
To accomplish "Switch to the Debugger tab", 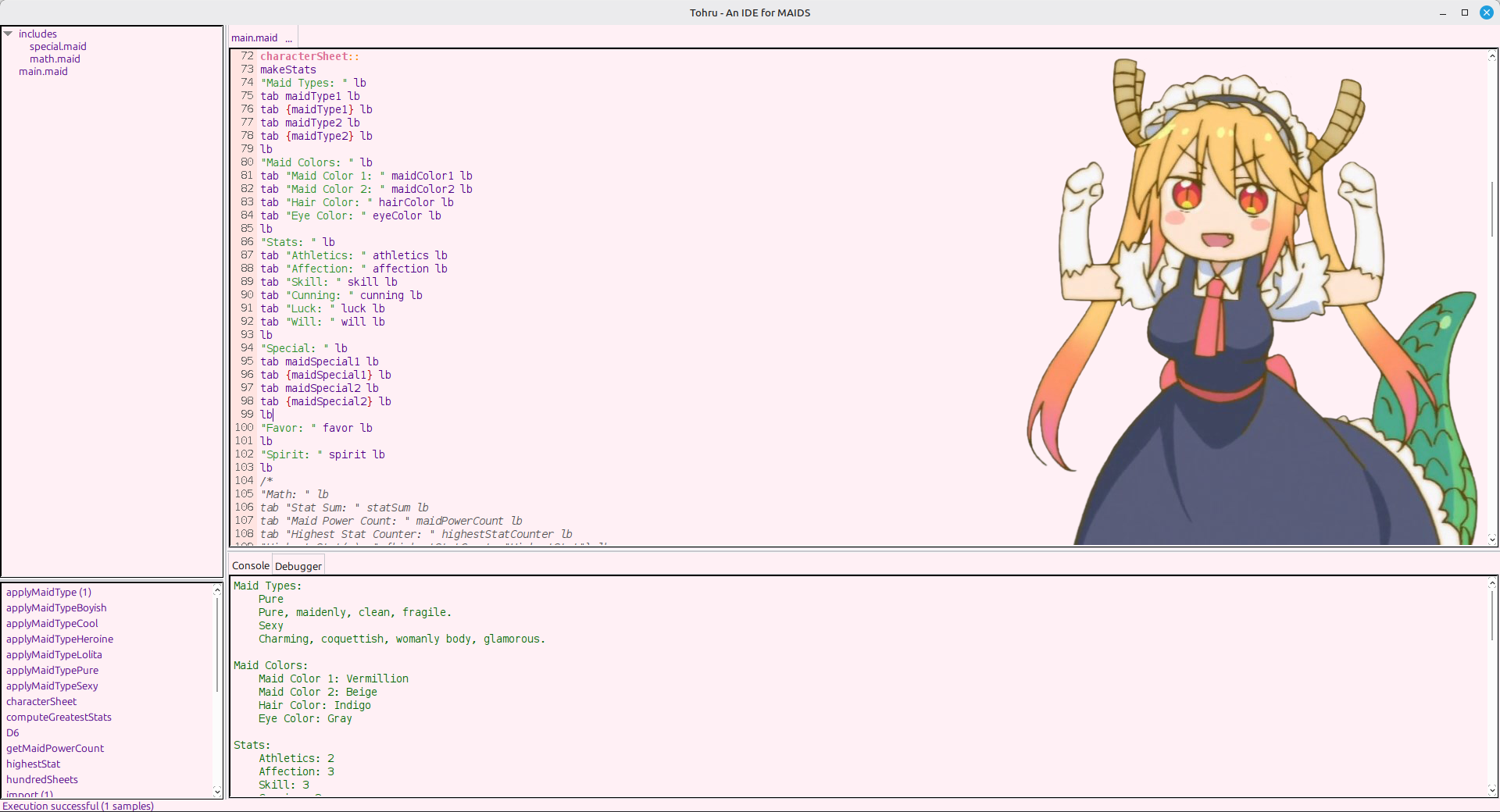I will (298, 566).
